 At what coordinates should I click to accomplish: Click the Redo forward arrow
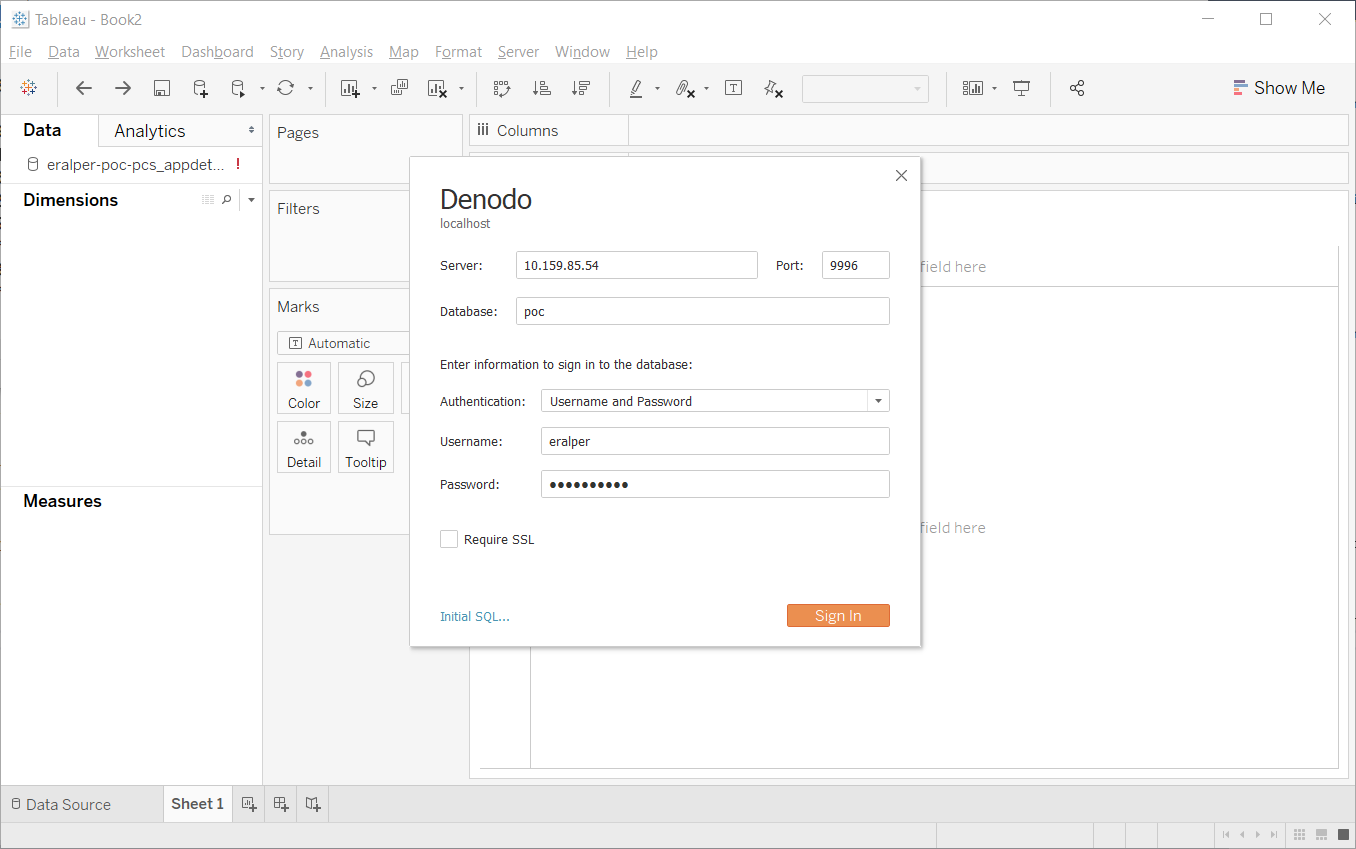123,88
